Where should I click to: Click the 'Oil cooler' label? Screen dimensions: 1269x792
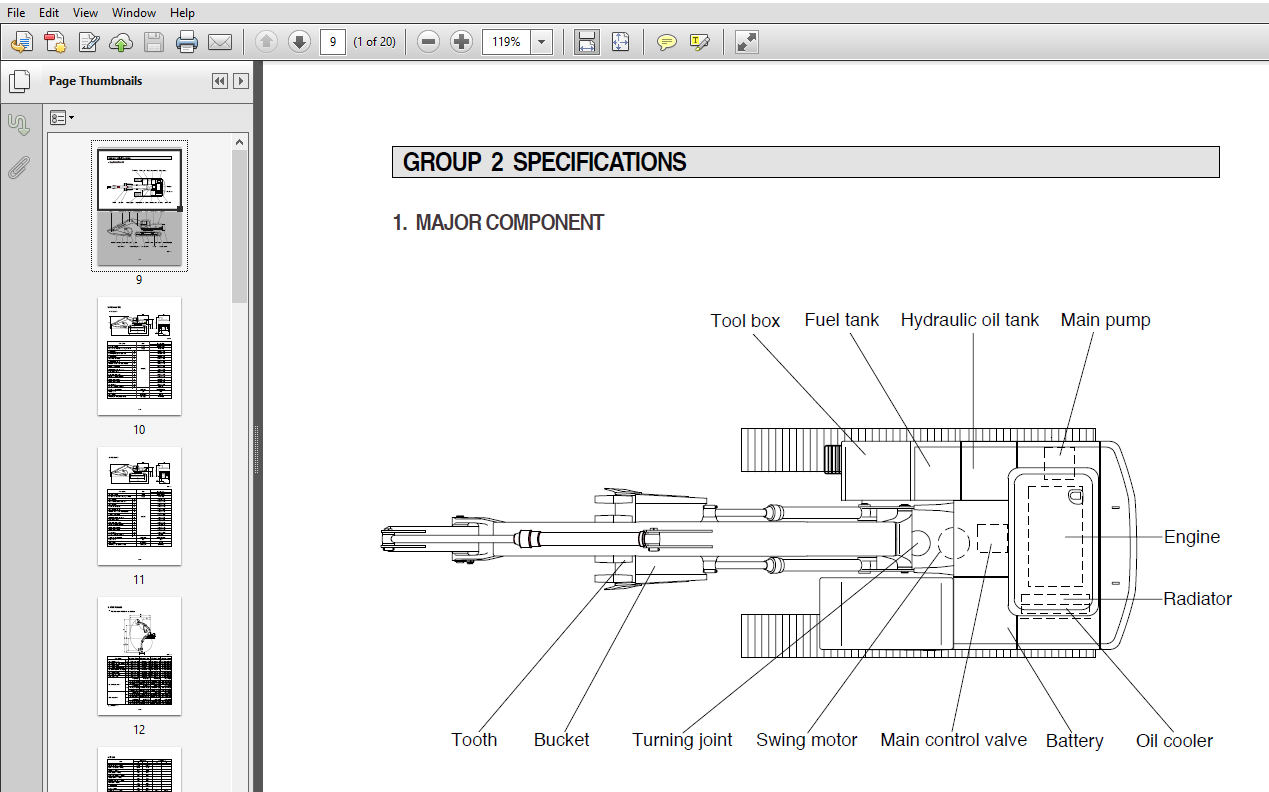point(1174,741)
